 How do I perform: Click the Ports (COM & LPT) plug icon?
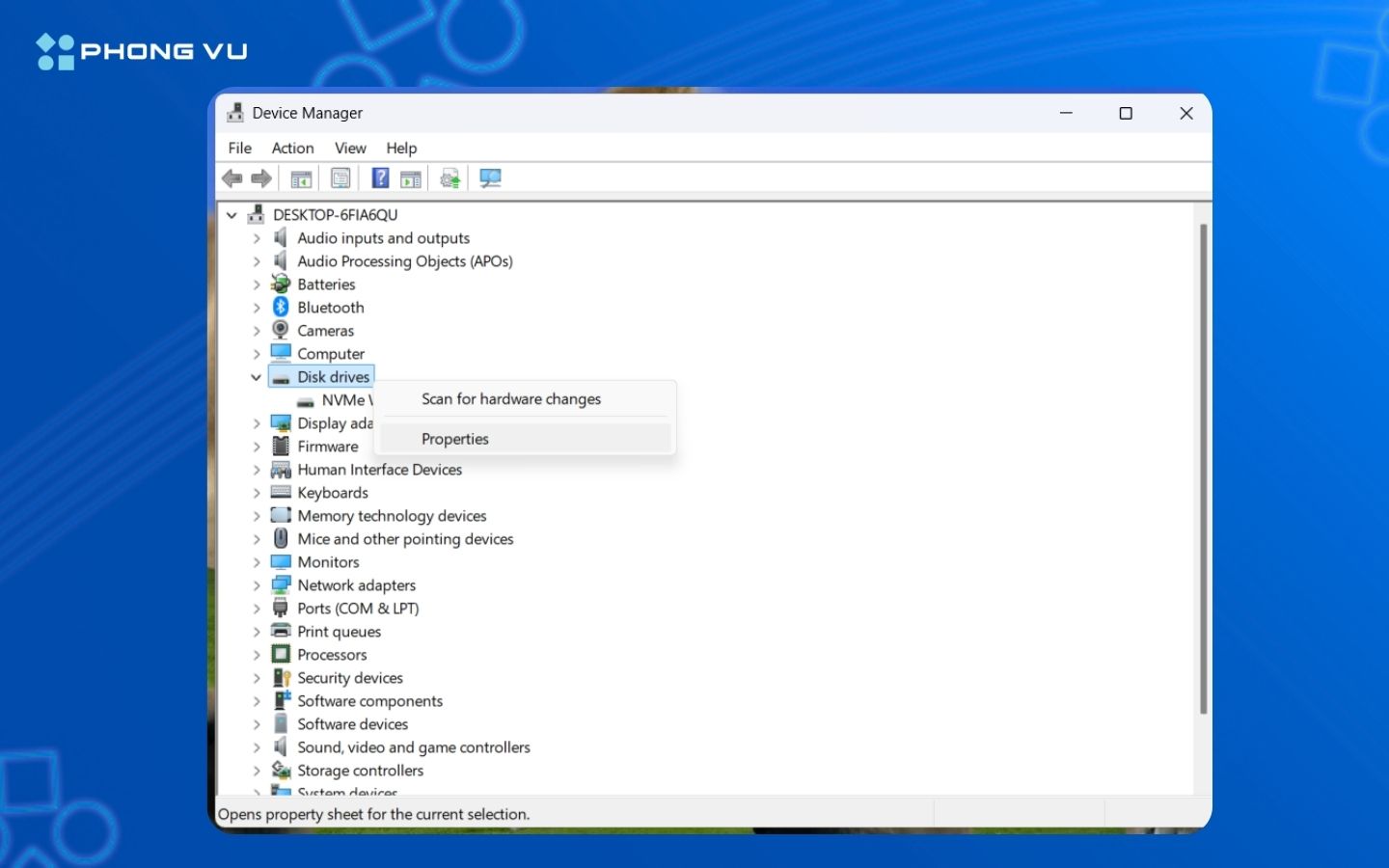[281, 608]
